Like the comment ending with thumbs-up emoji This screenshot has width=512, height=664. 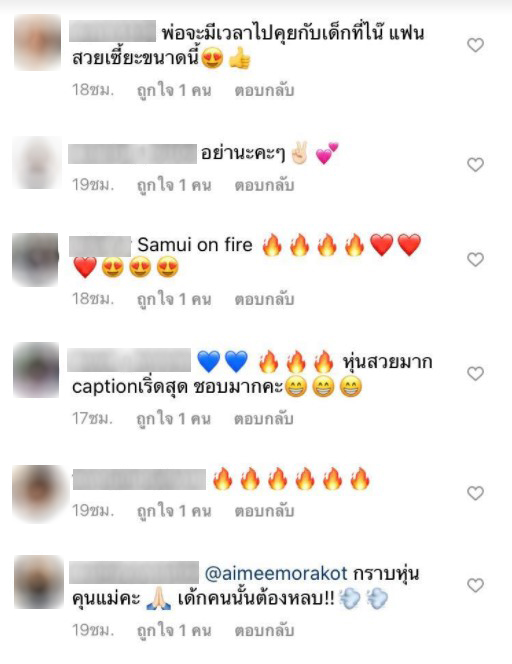tap(475, 45)
